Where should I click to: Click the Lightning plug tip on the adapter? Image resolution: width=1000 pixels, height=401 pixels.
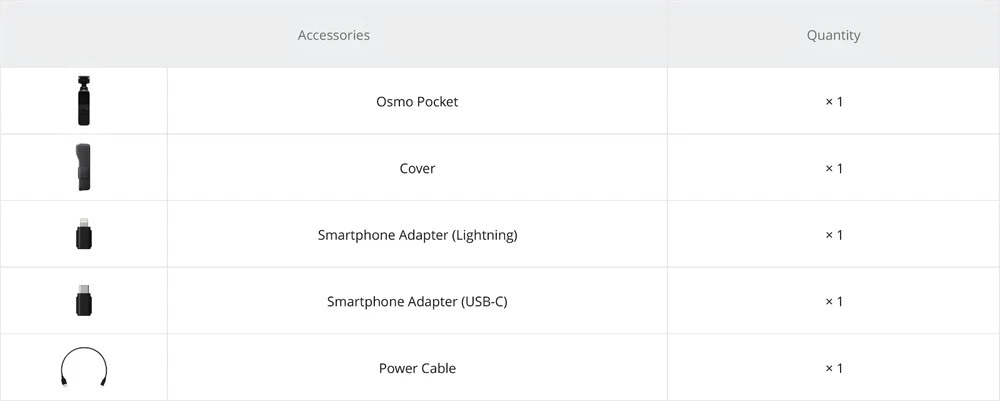[x=84, y=224]
